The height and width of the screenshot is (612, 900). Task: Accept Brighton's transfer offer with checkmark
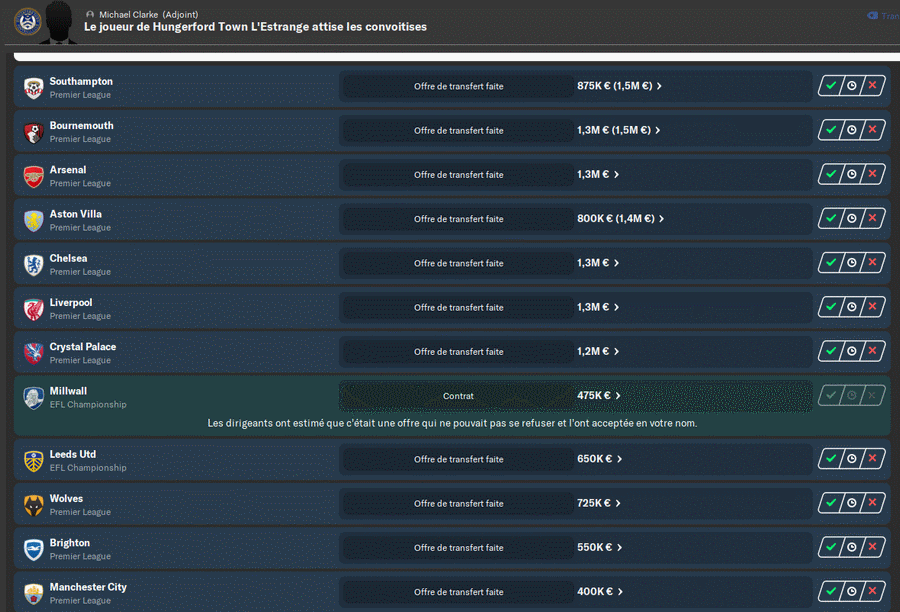(x=830, y=547)
